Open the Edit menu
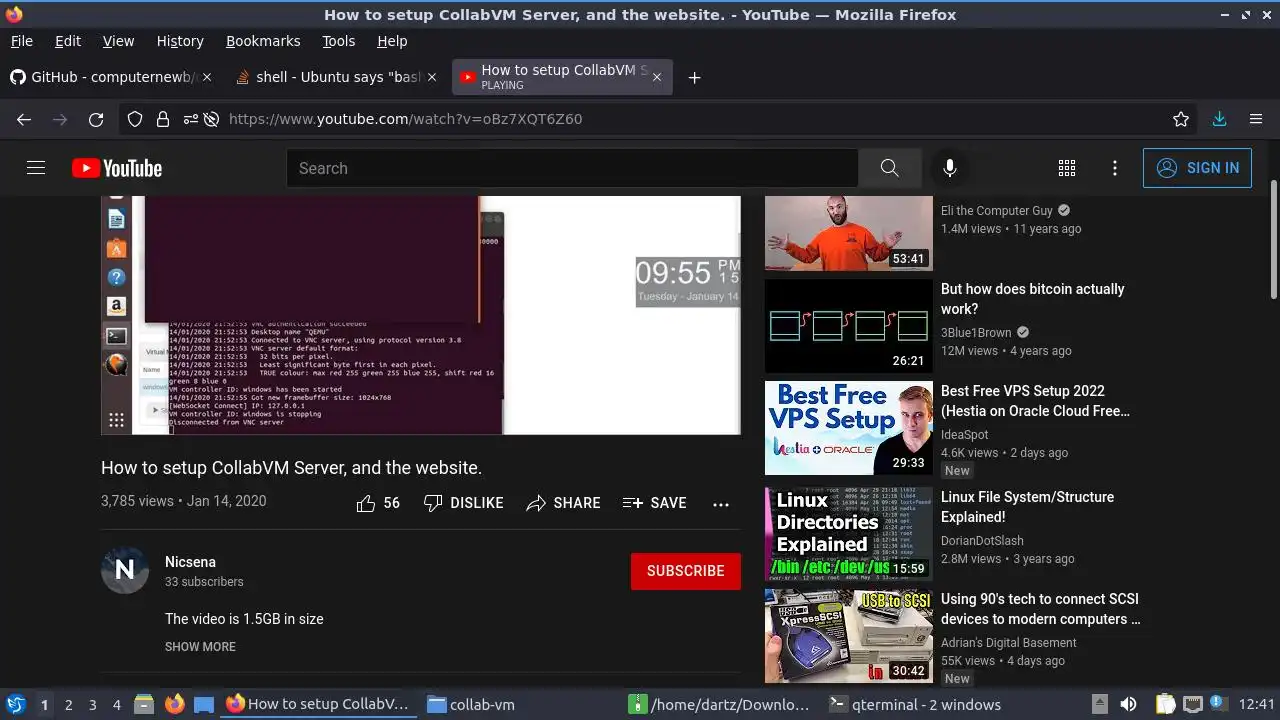 [68, 41]
